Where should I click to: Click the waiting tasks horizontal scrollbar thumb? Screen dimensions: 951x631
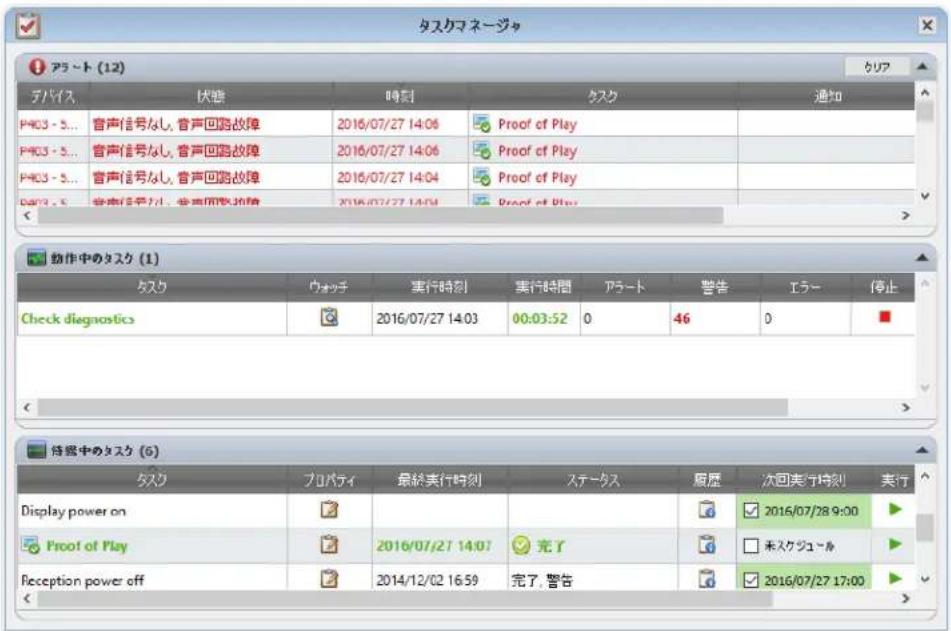point(405,599)
